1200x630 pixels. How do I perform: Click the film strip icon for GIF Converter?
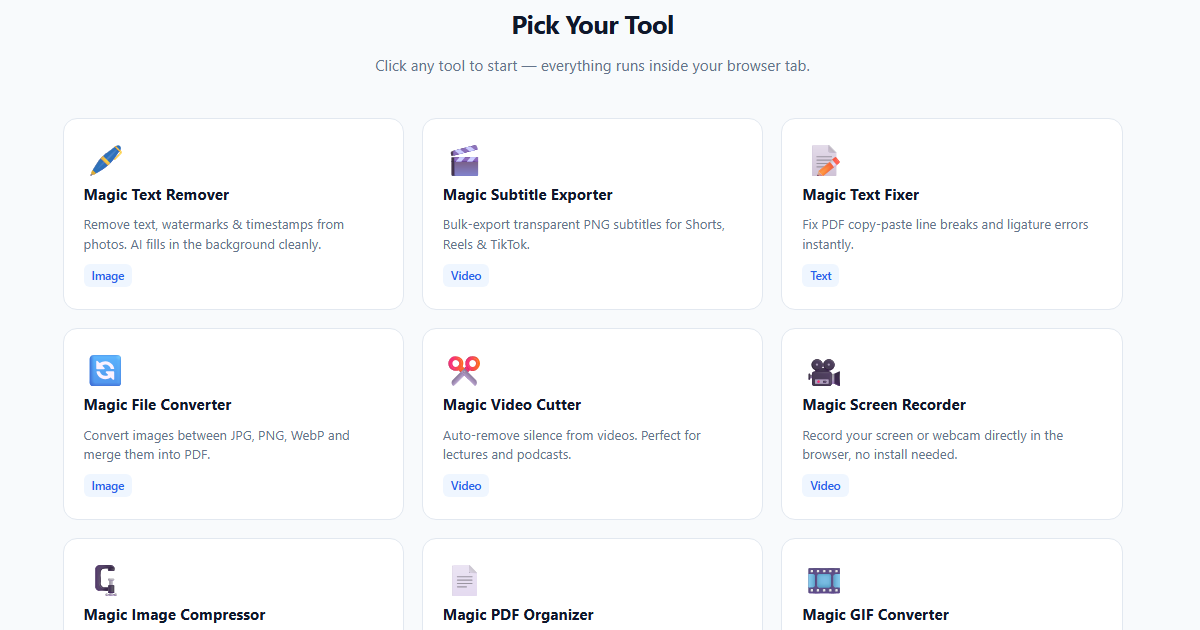coord(824,580)
